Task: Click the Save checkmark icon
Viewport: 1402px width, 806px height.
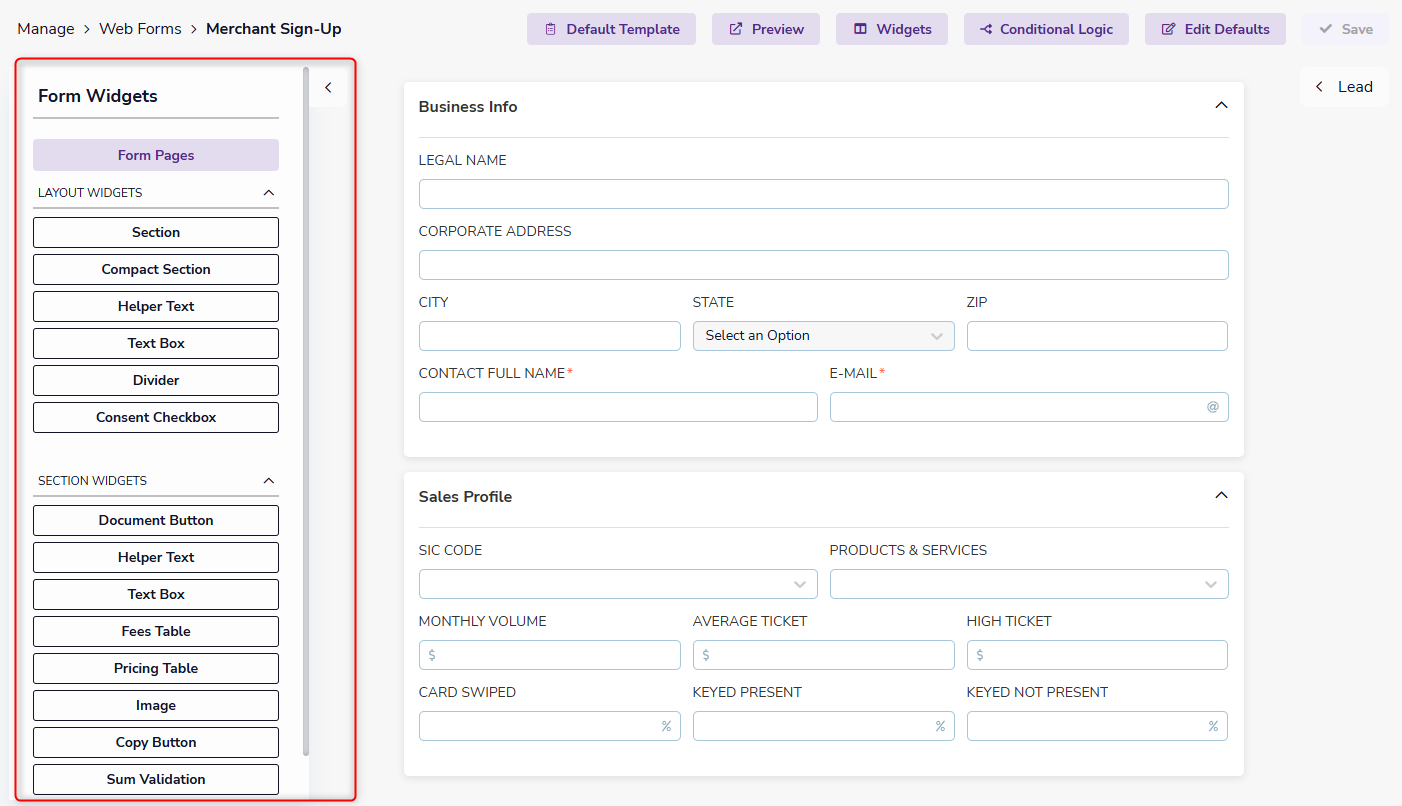Action: coord(1326,29)
